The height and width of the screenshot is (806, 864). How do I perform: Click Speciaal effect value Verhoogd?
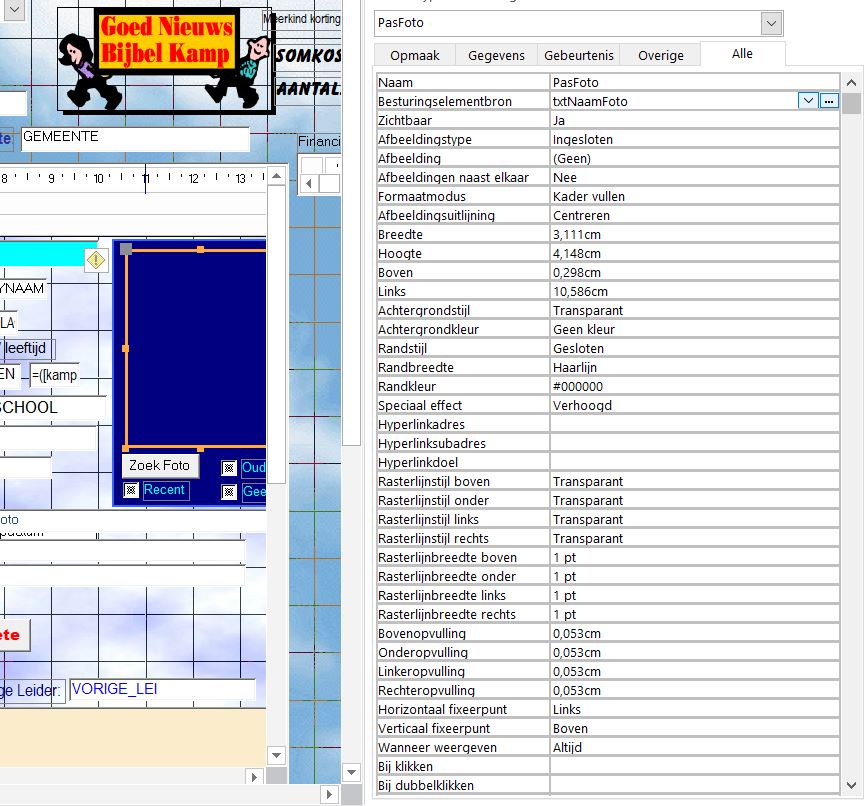coord(694,405)
